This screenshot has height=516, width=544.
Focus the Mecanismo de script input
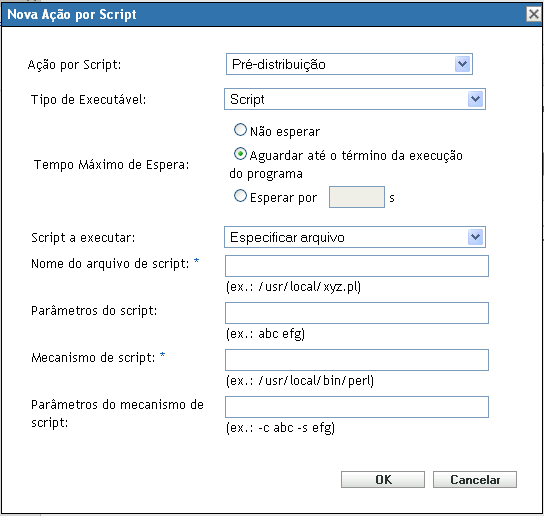click(x=357, y=360)
